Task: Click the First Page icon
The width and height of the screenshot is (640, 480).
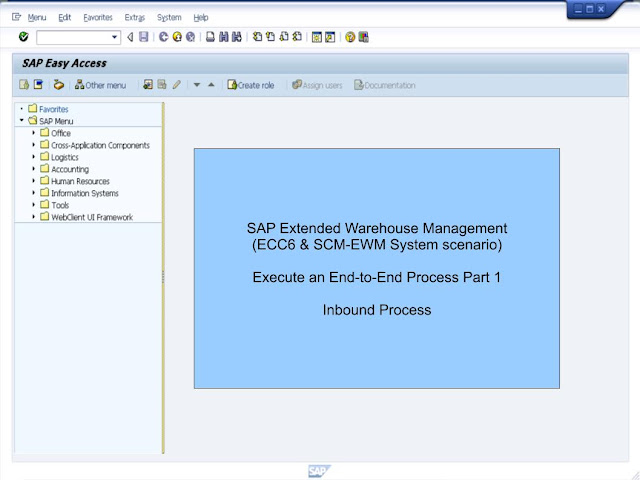Action: [257, 37]
